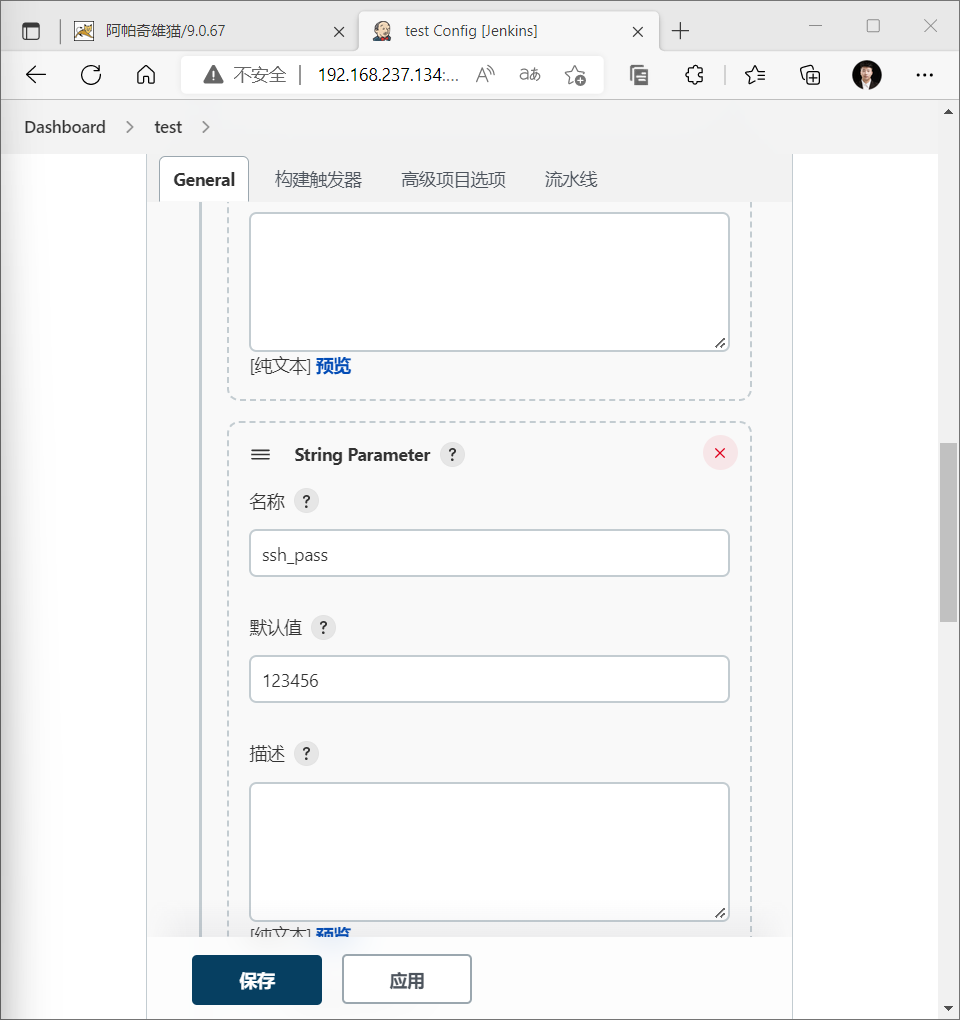Minimize the browser window
The width and height of the screenshot is (960, 1020).
pyautogui.click(x=815, y=26)
